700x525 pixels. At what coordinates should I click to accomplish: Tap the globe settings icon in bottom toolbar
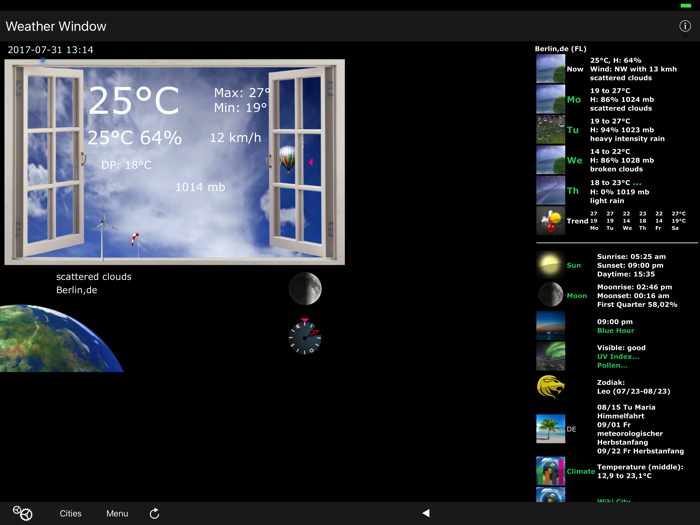coord(22,513)
